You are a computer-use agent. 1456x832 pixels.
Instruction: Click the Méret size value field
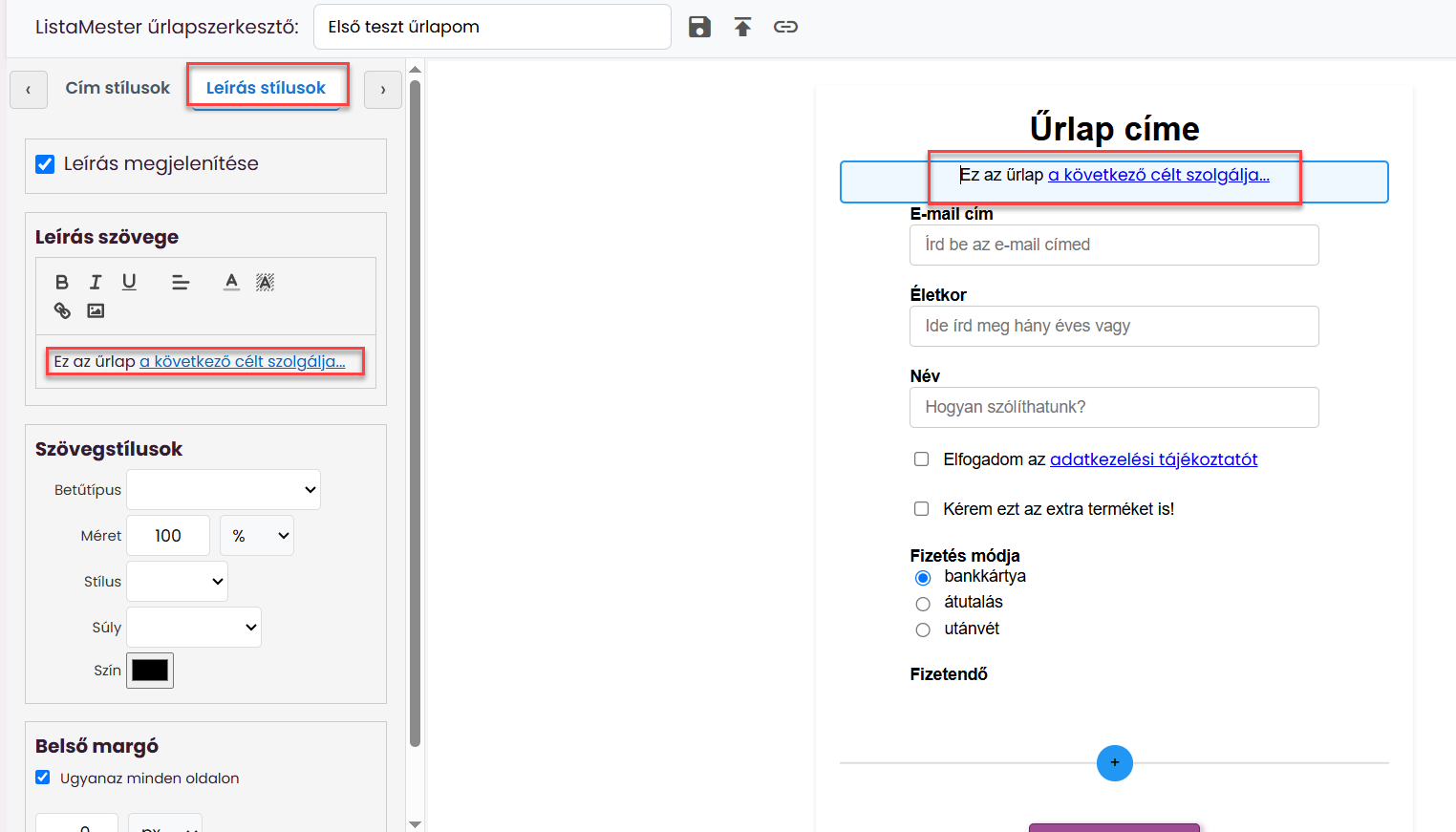(168, 536)
